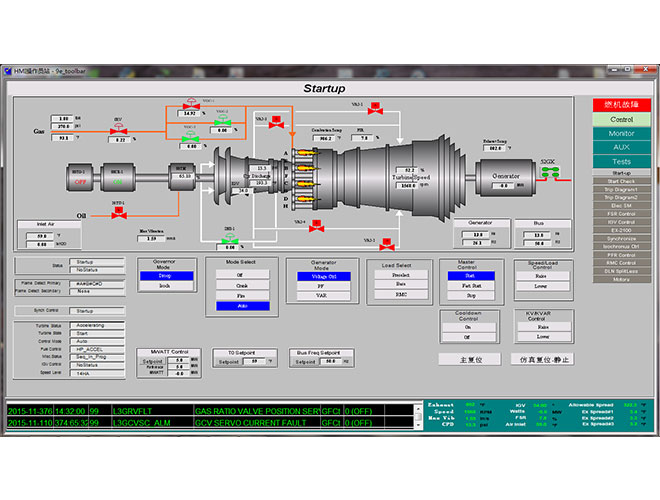Turn Cooldown Control On
The height and width of the screenshot is (500, 660).
pyautogui.click(x=469, y=327)
